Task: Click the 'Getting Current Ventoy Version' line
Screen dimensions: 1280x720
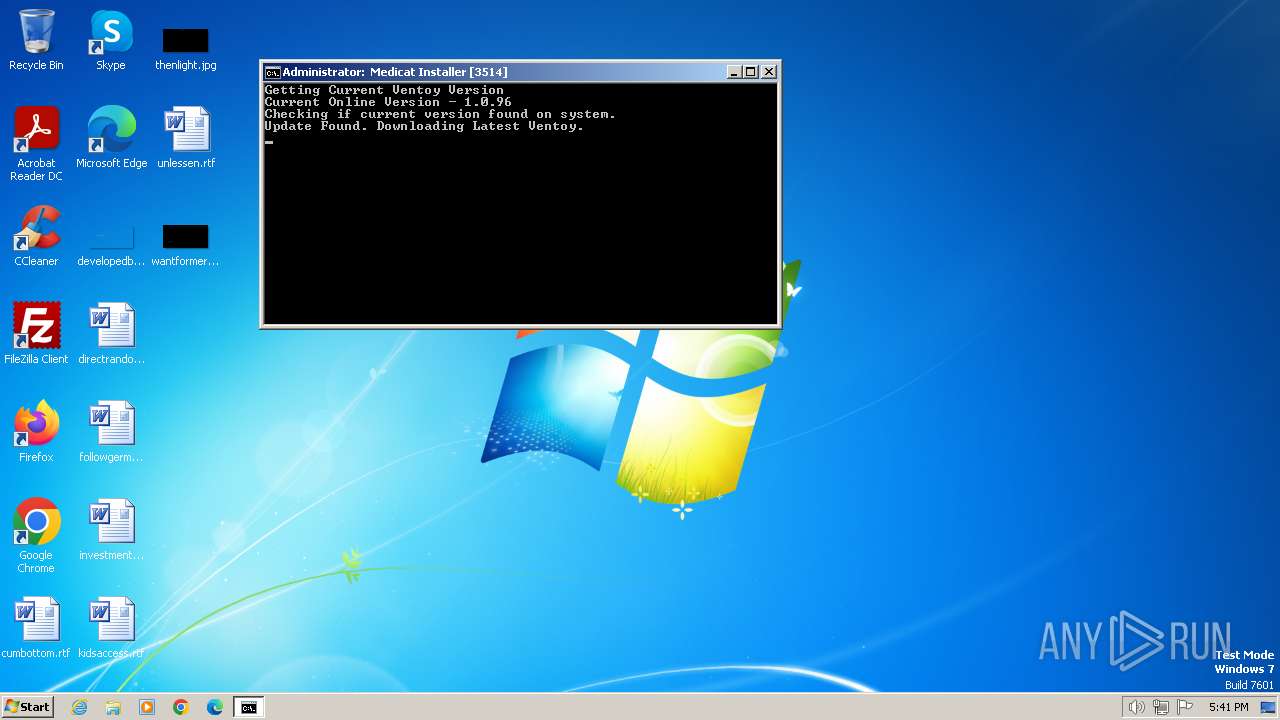Action: (384, 90)
